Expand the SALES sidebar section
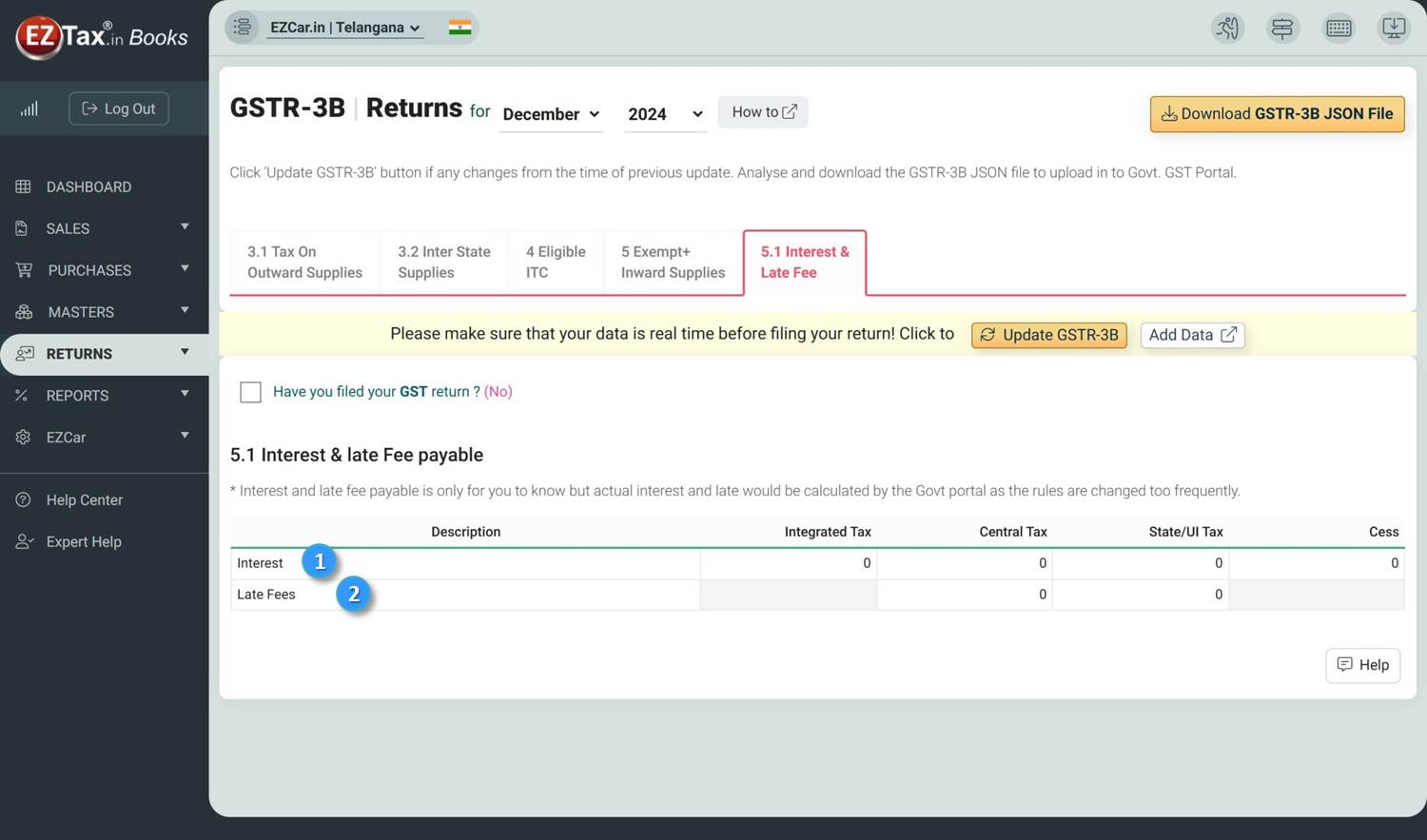This screenshot has height=840, width=1427. 68,227
